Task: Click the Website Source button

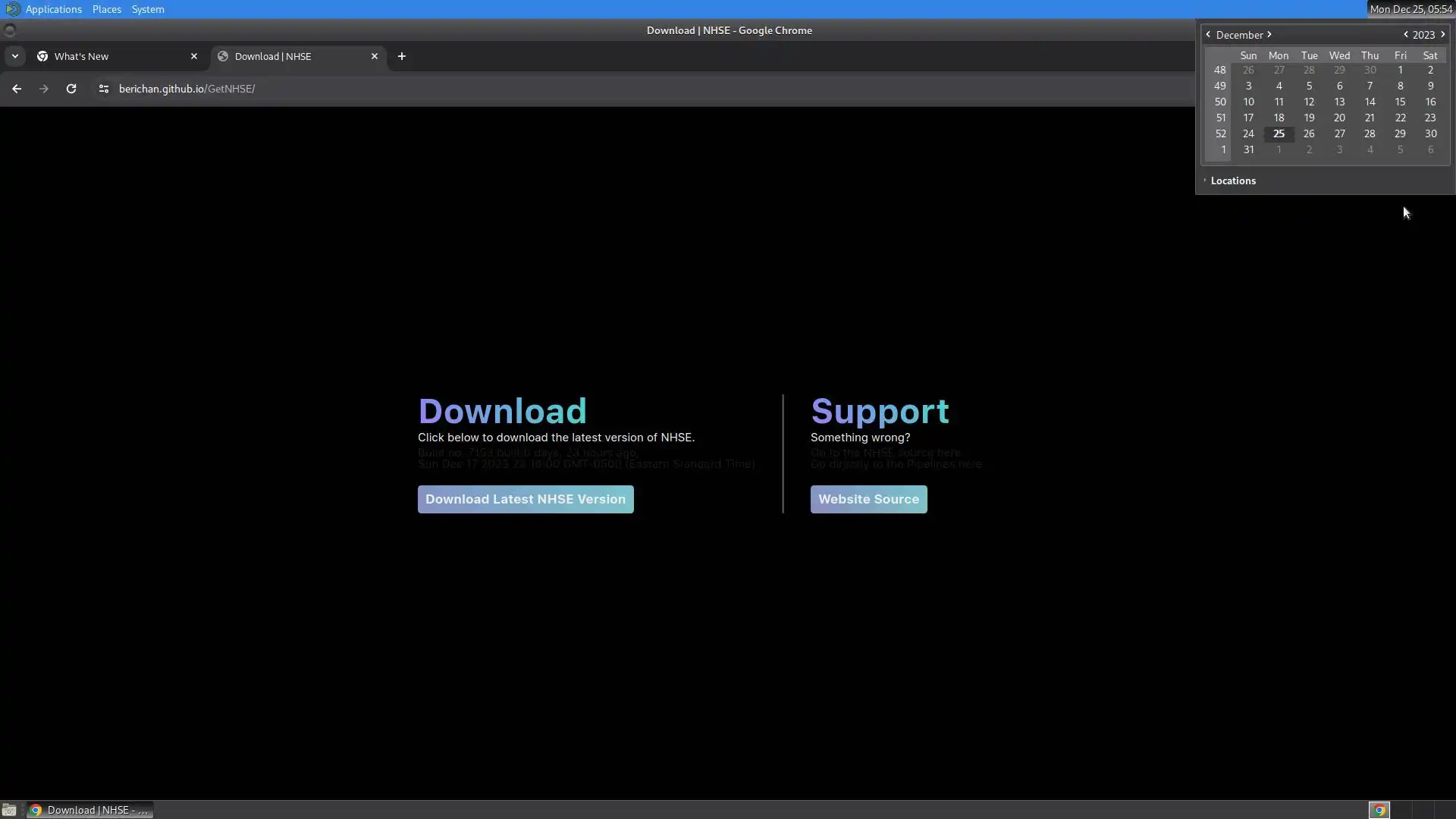Action: click(x=868, y=499)
